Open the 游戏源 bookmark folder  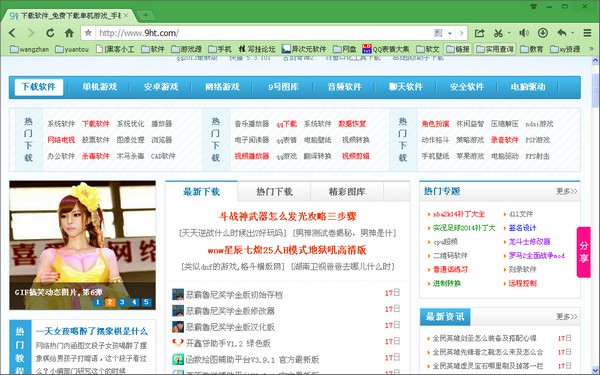tap(187, 49)
